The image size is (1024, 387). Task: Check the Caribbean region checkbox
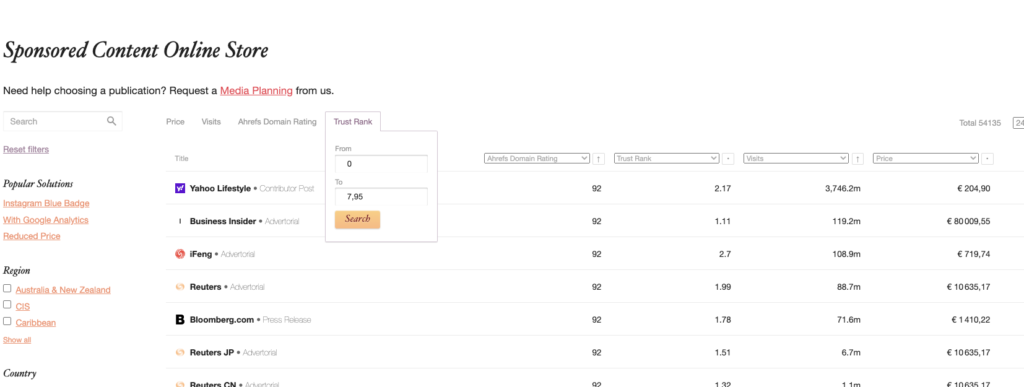(7, 321)
